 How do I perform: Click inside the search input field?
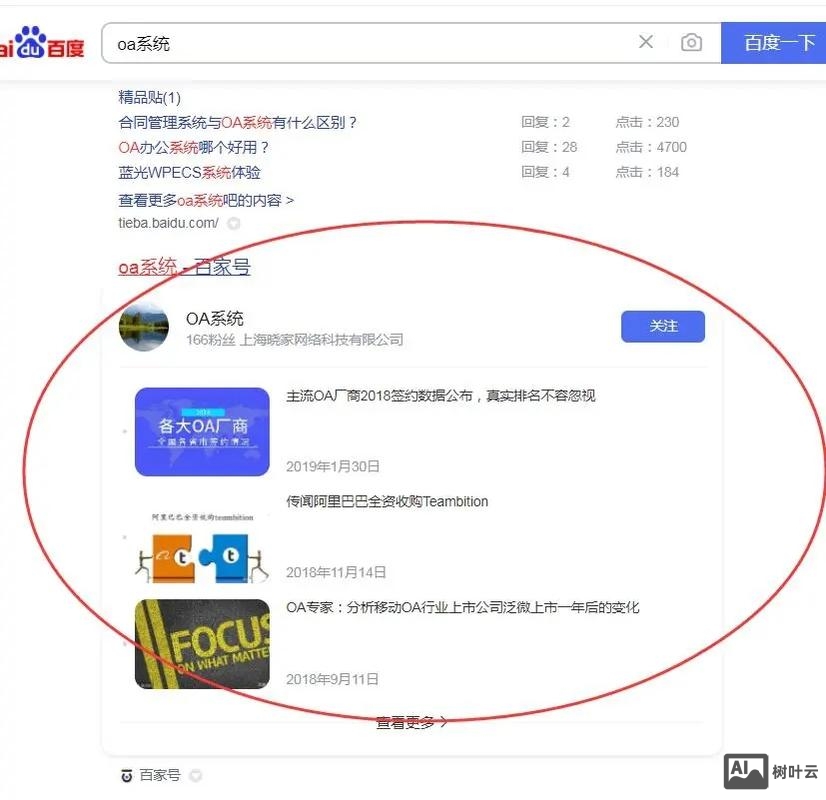pos(350,42)
